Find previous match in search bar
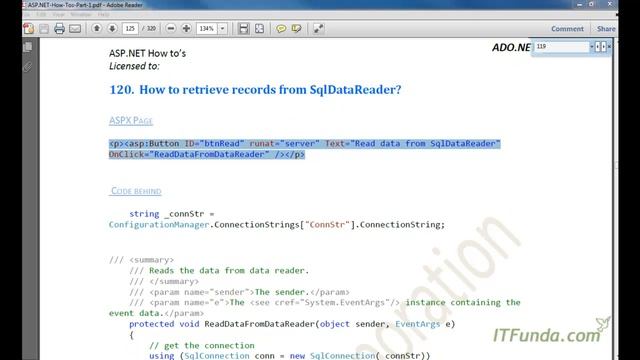This screenshot has width=640, height=360. click(x=598, y=47)
